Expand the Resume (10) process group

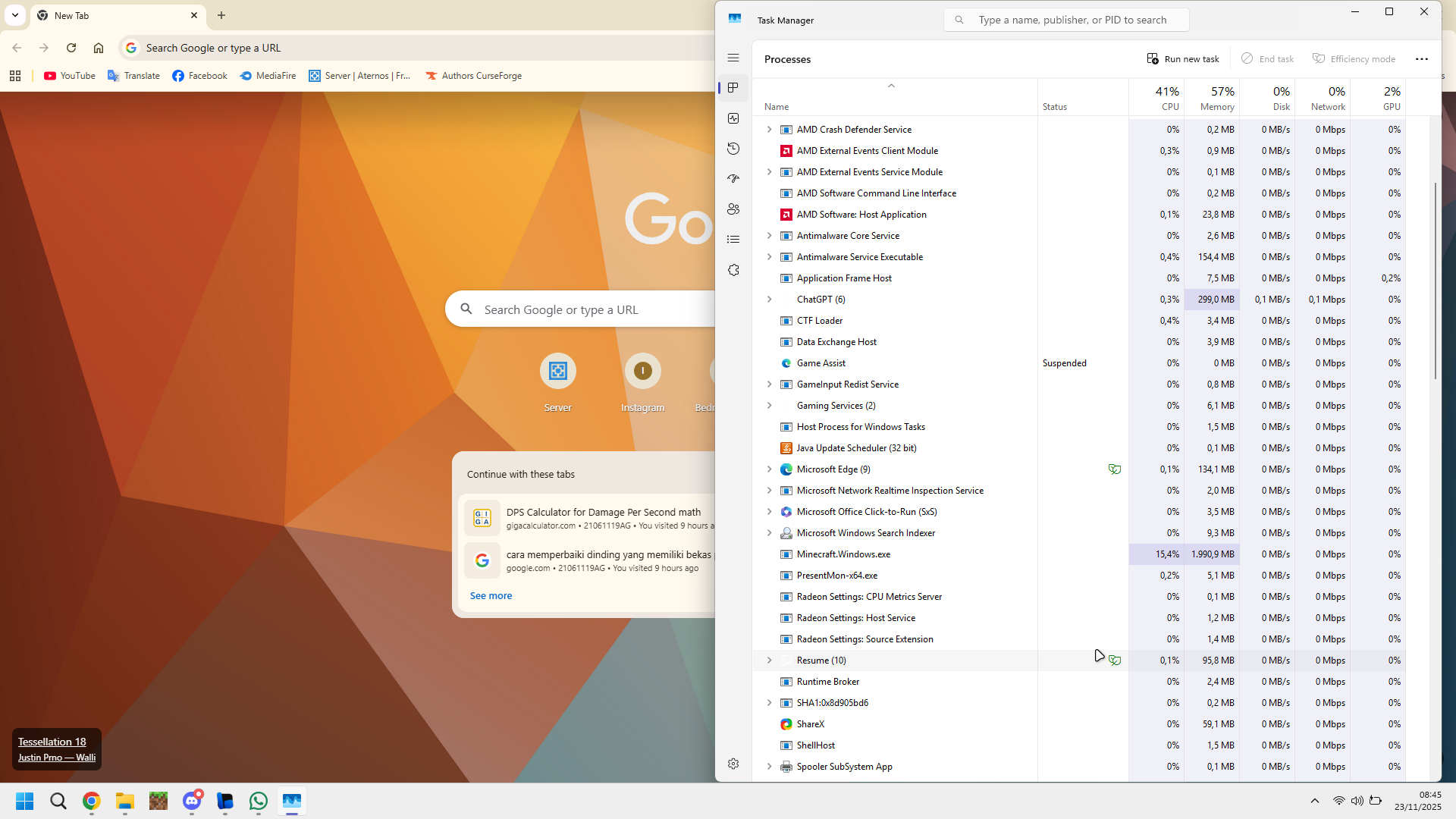769,661
